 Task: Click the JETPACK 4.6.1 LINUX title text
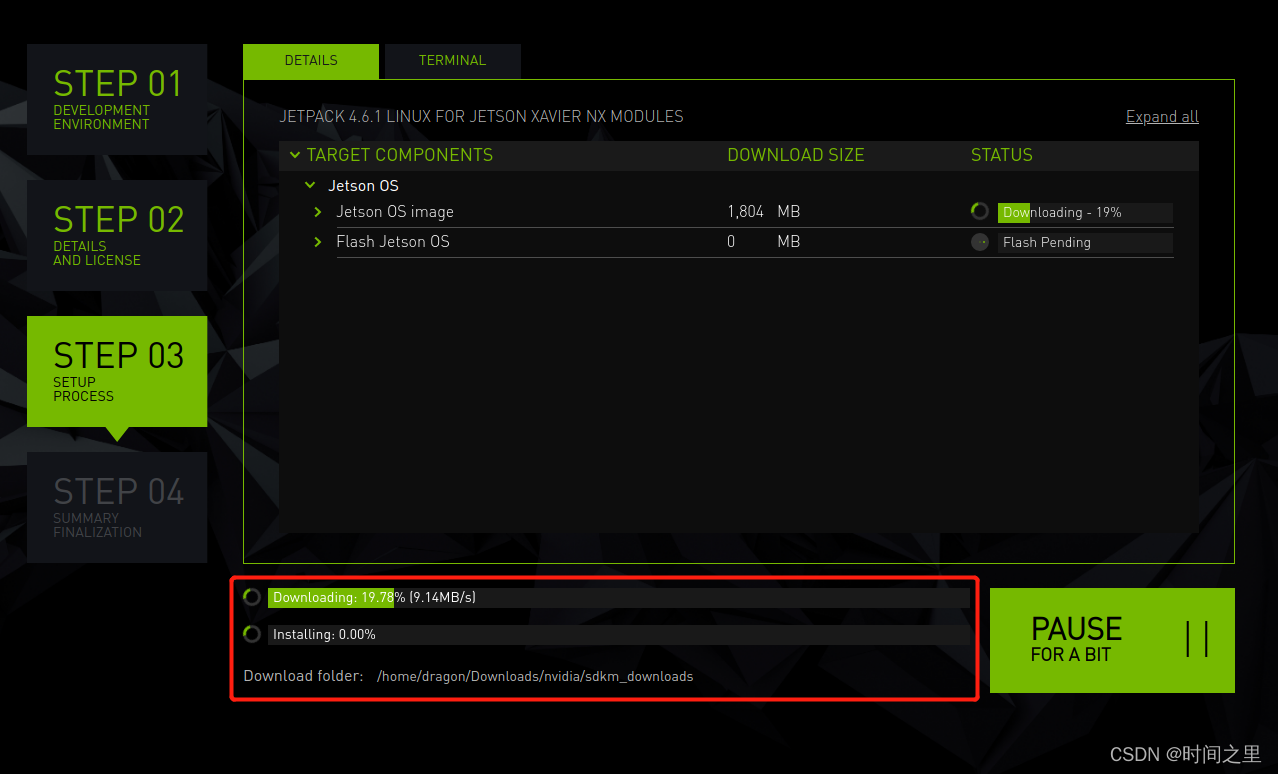coord(481,117)
